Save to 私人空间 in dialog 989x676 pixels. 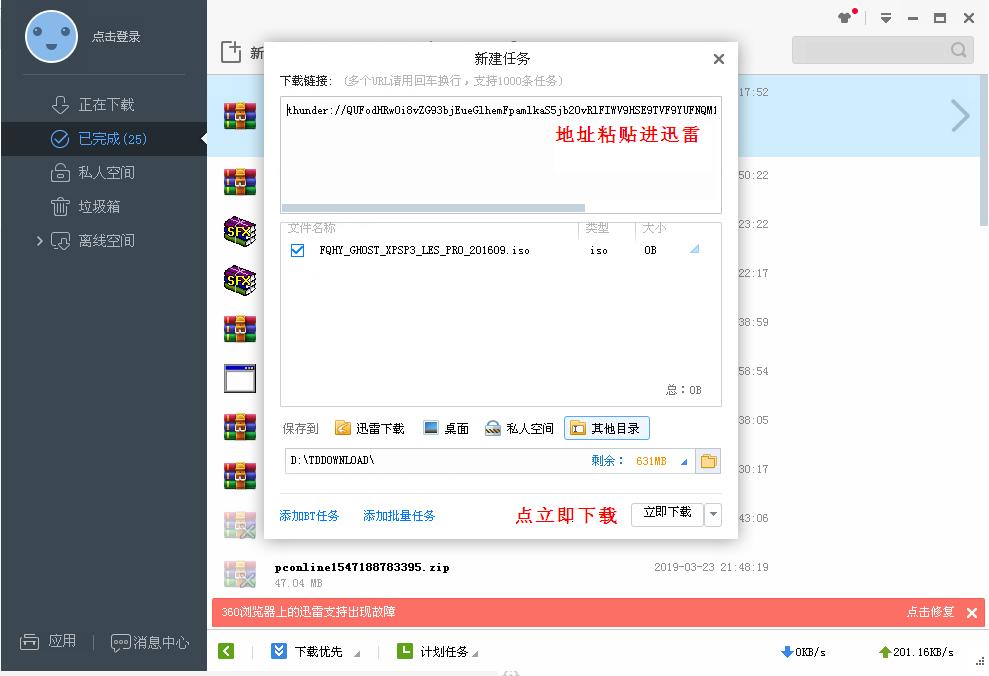pos(519,429)
